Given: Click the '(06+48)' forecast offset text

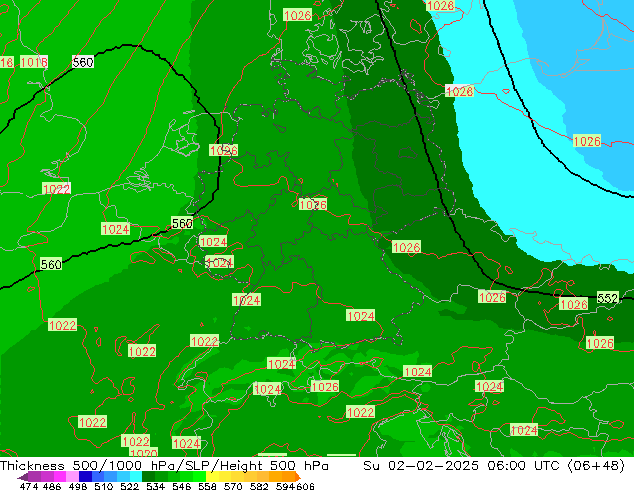Looking at the screenshot, I should 596,466.
